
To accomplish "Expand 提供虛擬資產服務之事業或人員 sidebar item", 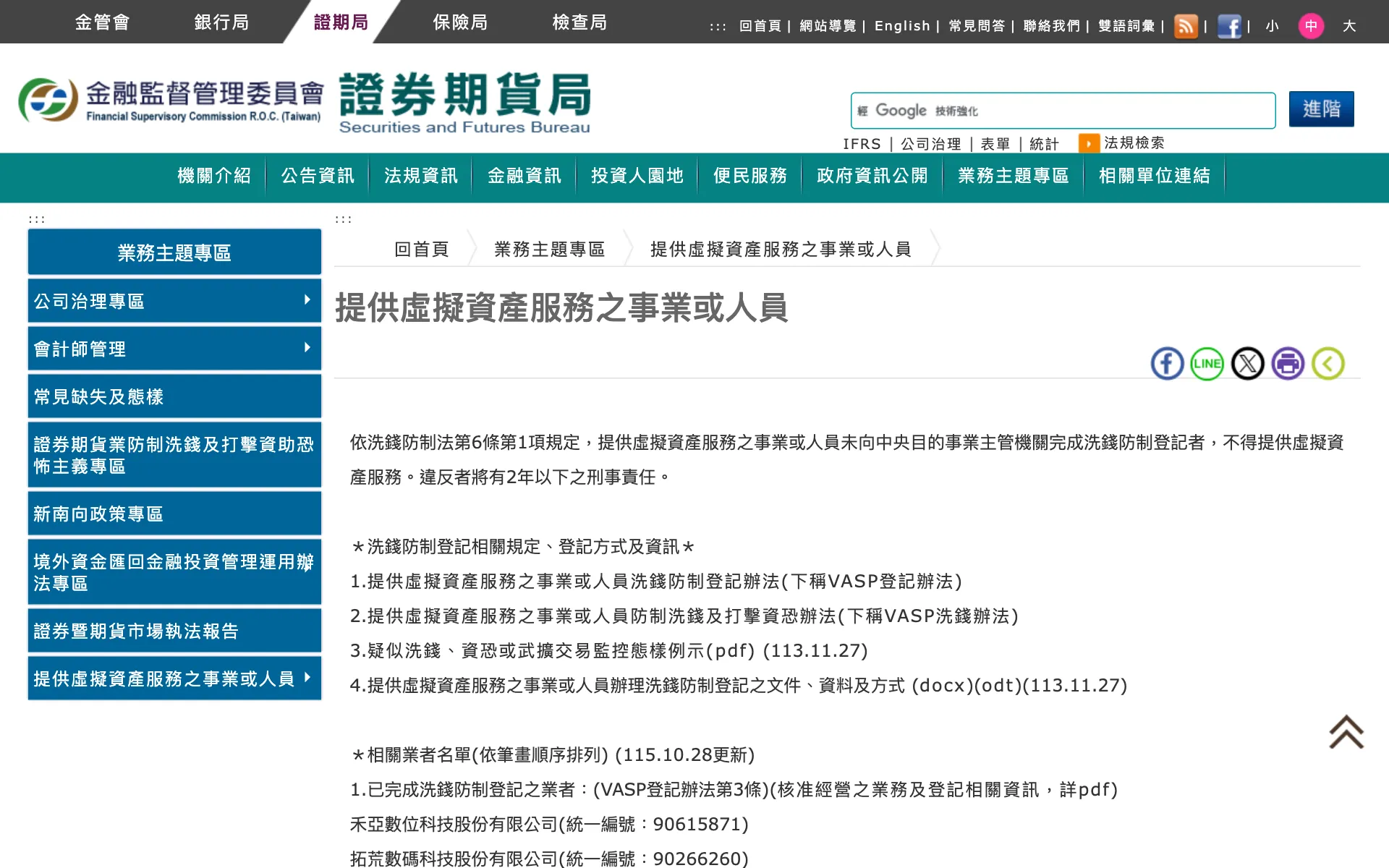I will [174, 678].
